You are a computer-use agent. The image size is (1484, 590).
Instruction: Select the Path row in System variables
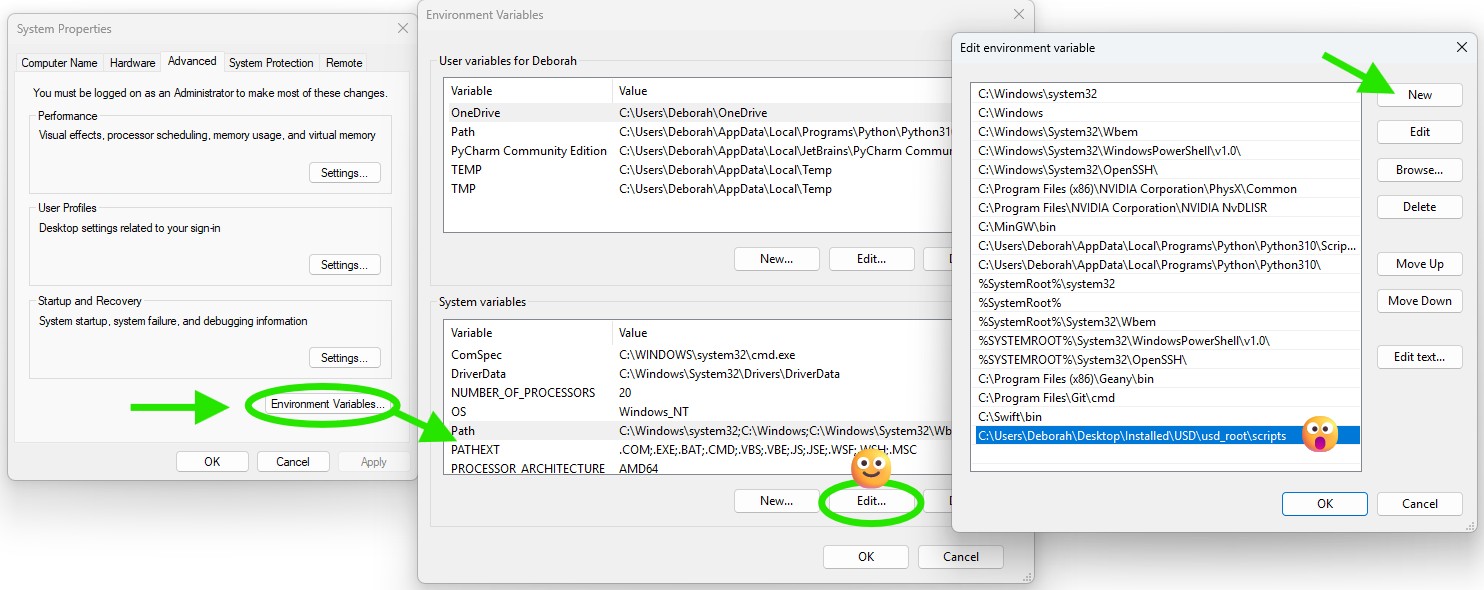(464, 431)
